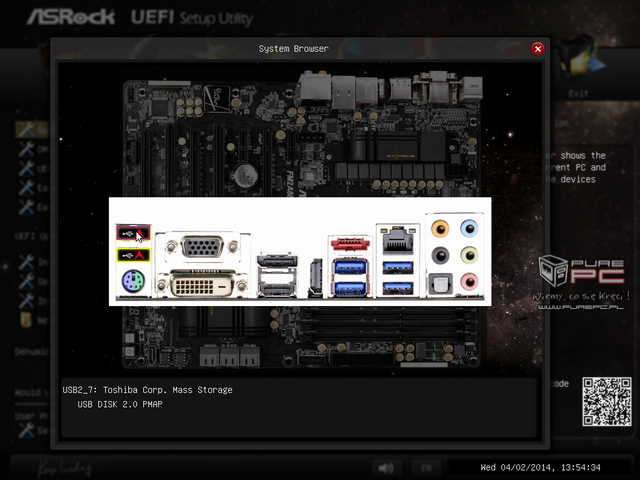Select the pink microphone jack
Image resolution: width=640 pixels, height=480 pixels.
click(x=469, y=282)
